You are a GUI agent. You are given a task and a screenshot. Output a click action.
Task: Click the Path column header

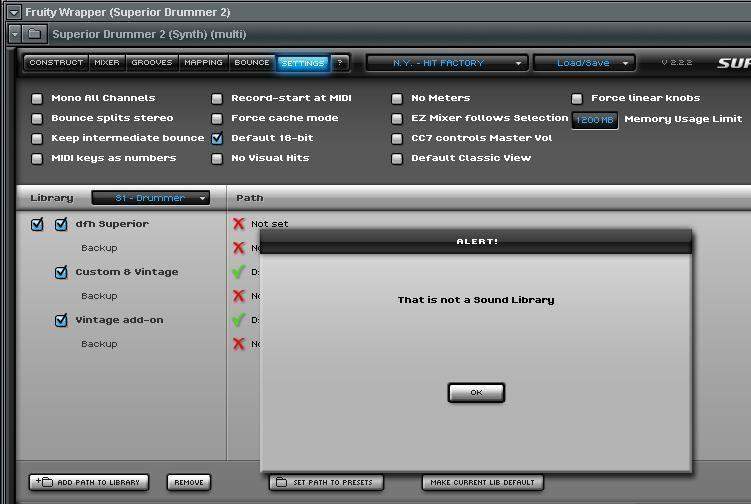250,198
